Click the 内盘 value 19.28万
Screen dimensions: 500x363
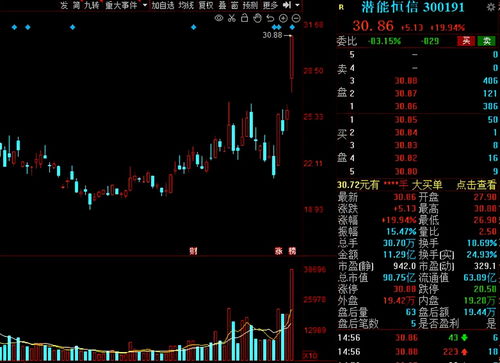point(480,301)
